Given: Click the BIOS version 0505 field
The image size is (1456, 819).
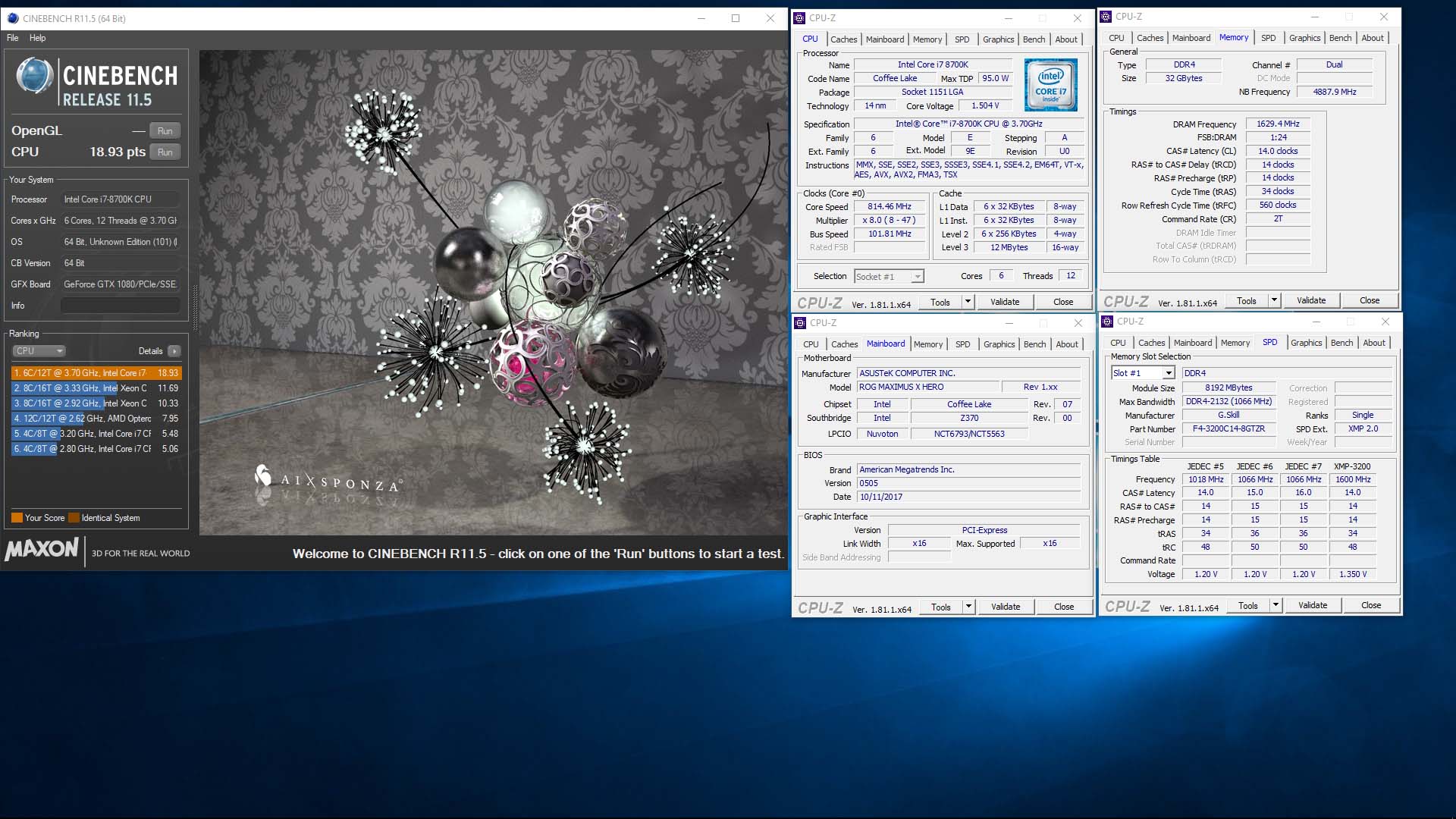Looking at the screenshot, I should (968, 484).
